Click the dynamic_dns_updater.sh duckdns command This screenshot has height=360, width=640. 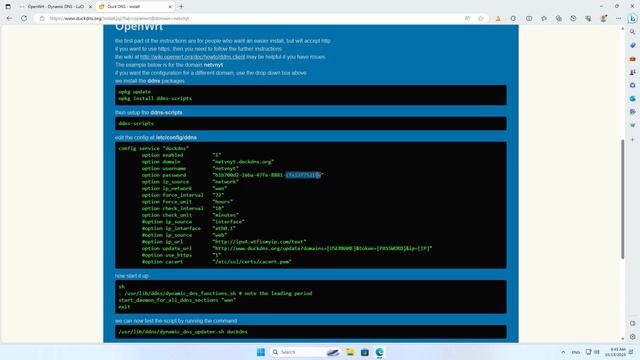[183, 332]
